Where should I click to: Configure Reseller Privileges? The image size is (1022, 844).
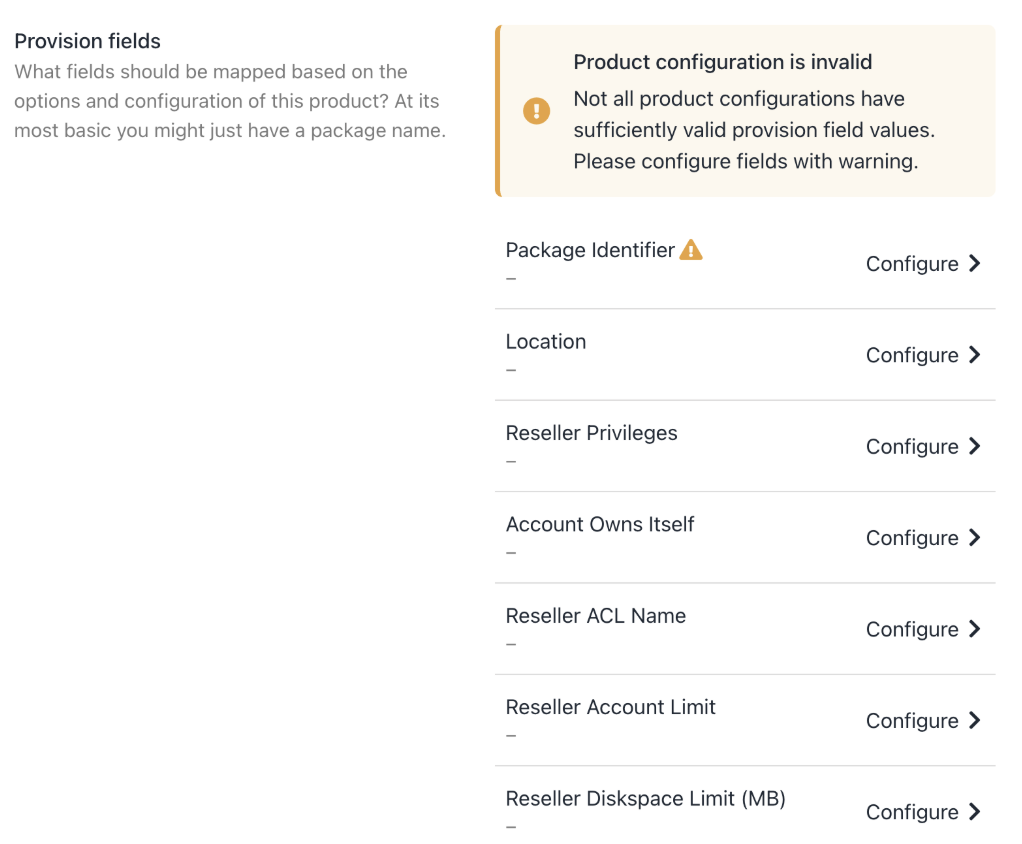pyautogui.click(x=912, y=447)
